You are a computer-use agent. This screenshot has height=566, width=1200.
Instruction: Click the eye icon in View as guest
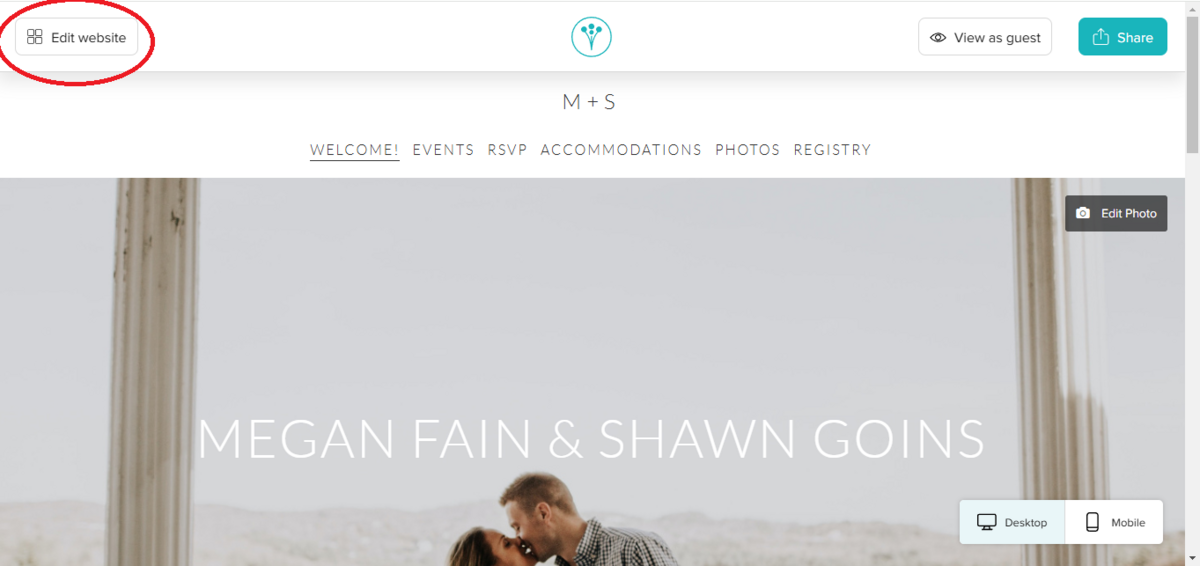pos(938,37)
